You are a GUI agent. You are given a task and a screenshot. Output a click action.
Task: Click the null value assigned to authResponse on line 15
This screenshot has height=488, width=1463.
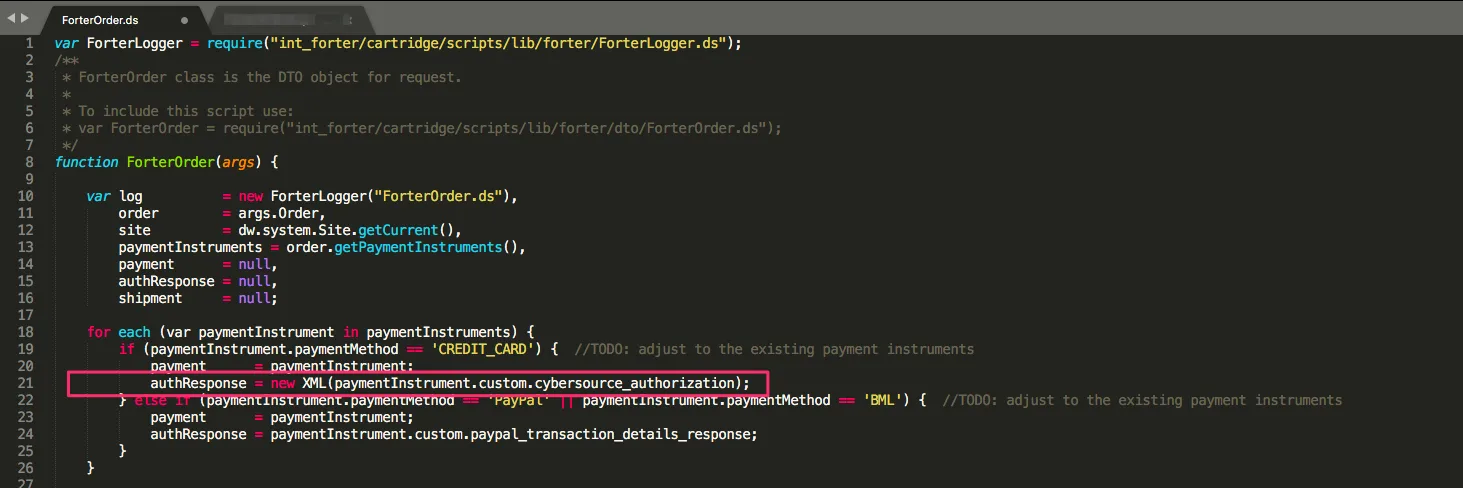point(254,281)
